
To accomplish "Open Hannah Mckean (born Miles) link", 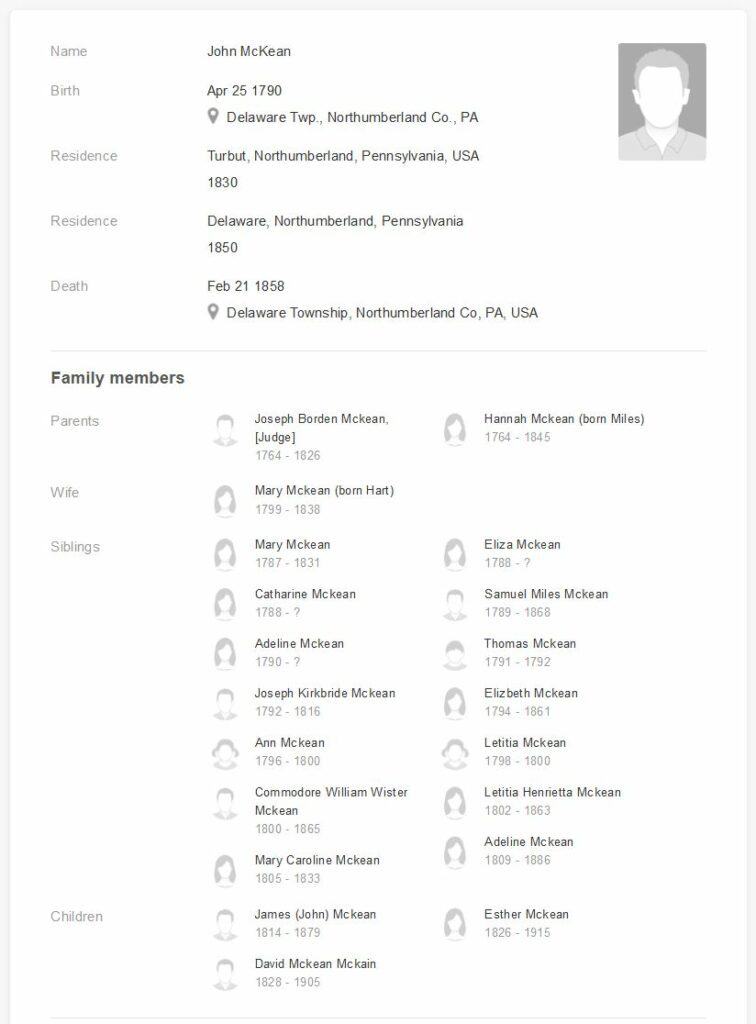I will 564,419.
